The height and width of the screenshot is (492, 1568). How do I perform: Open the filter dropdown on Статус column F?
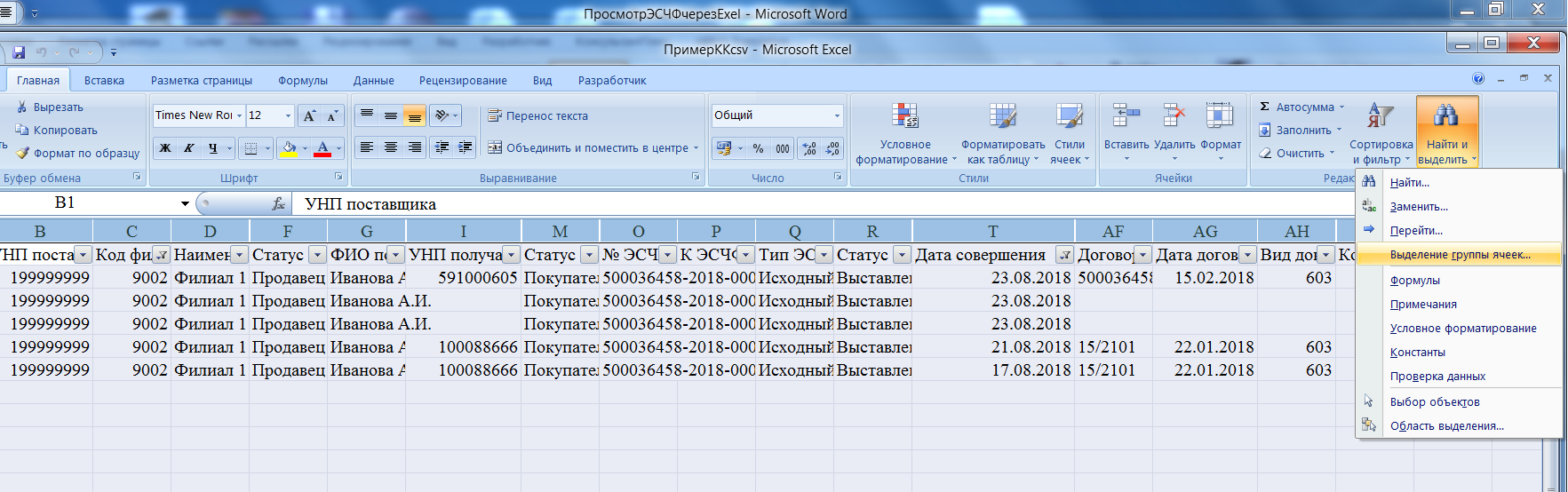tap(317, 255)
